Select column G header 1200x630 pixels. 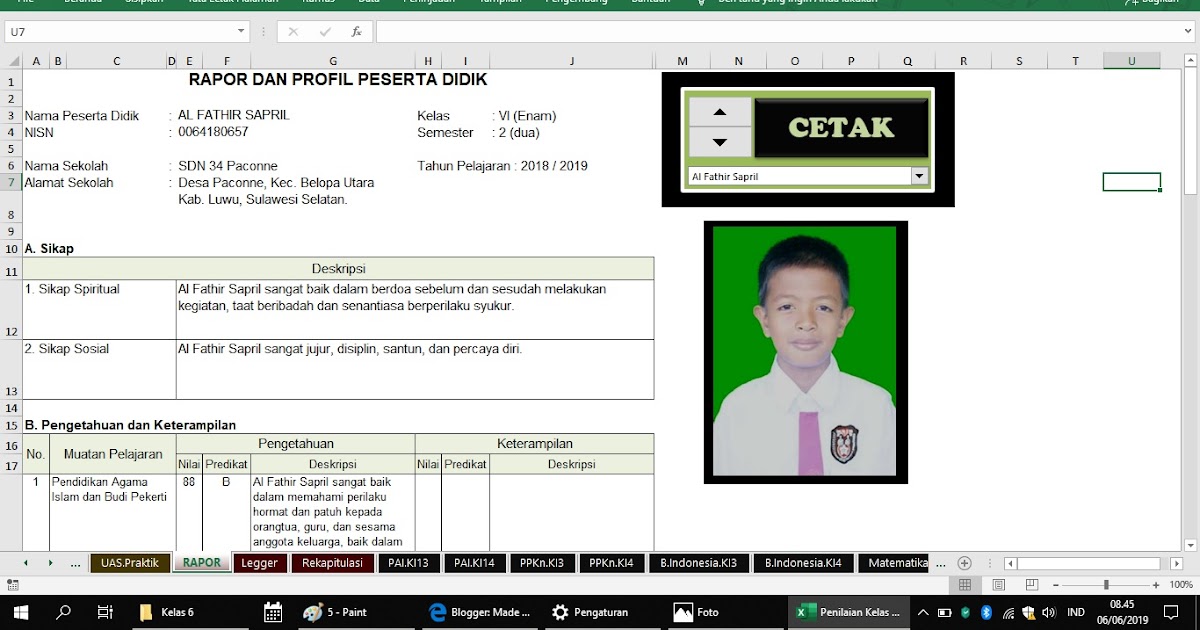[x=333, y=61]
